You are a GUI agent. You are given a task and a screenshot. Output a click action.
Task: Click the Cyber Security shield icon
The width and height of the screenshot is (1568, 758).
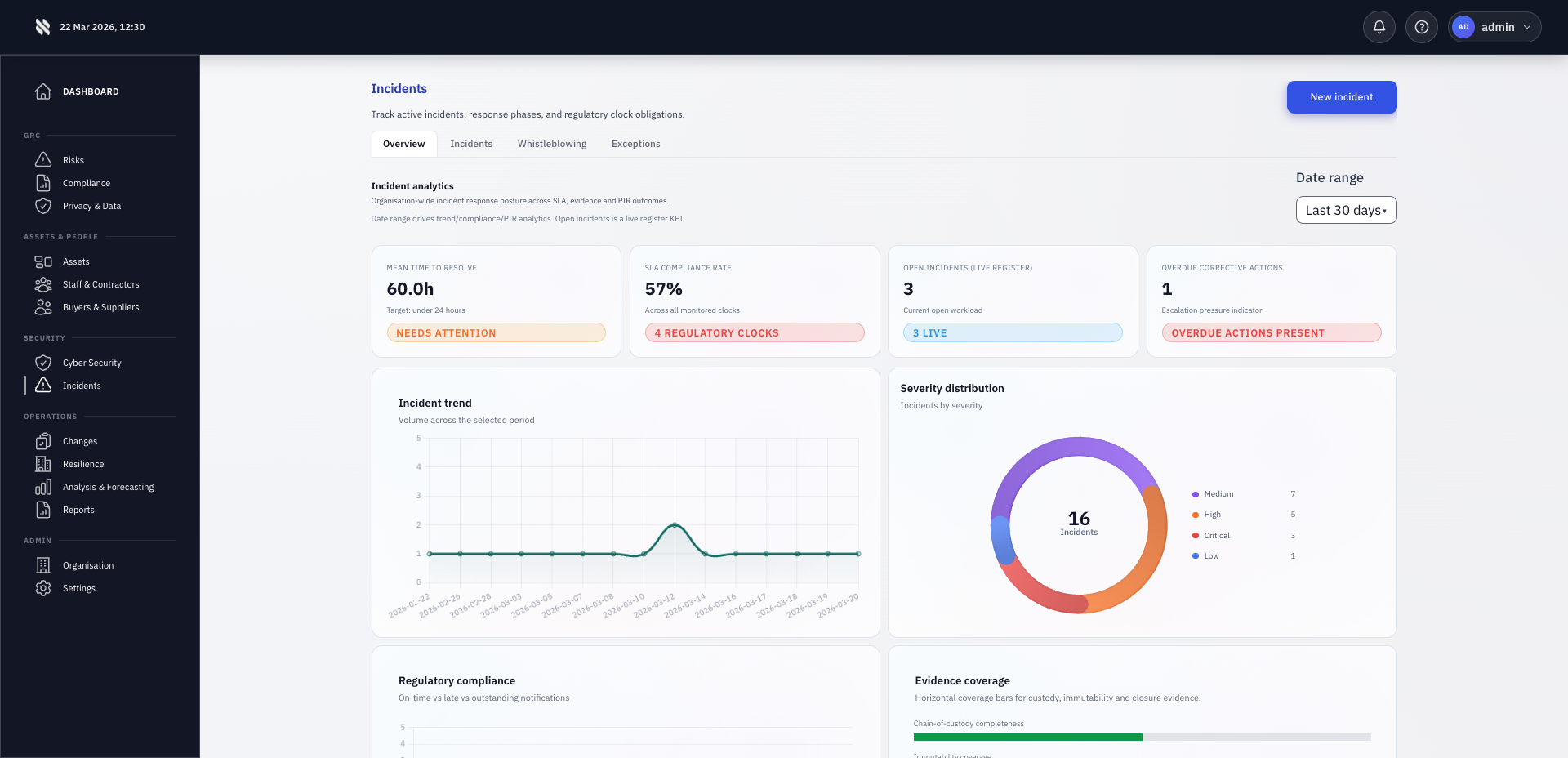[43, 363]
